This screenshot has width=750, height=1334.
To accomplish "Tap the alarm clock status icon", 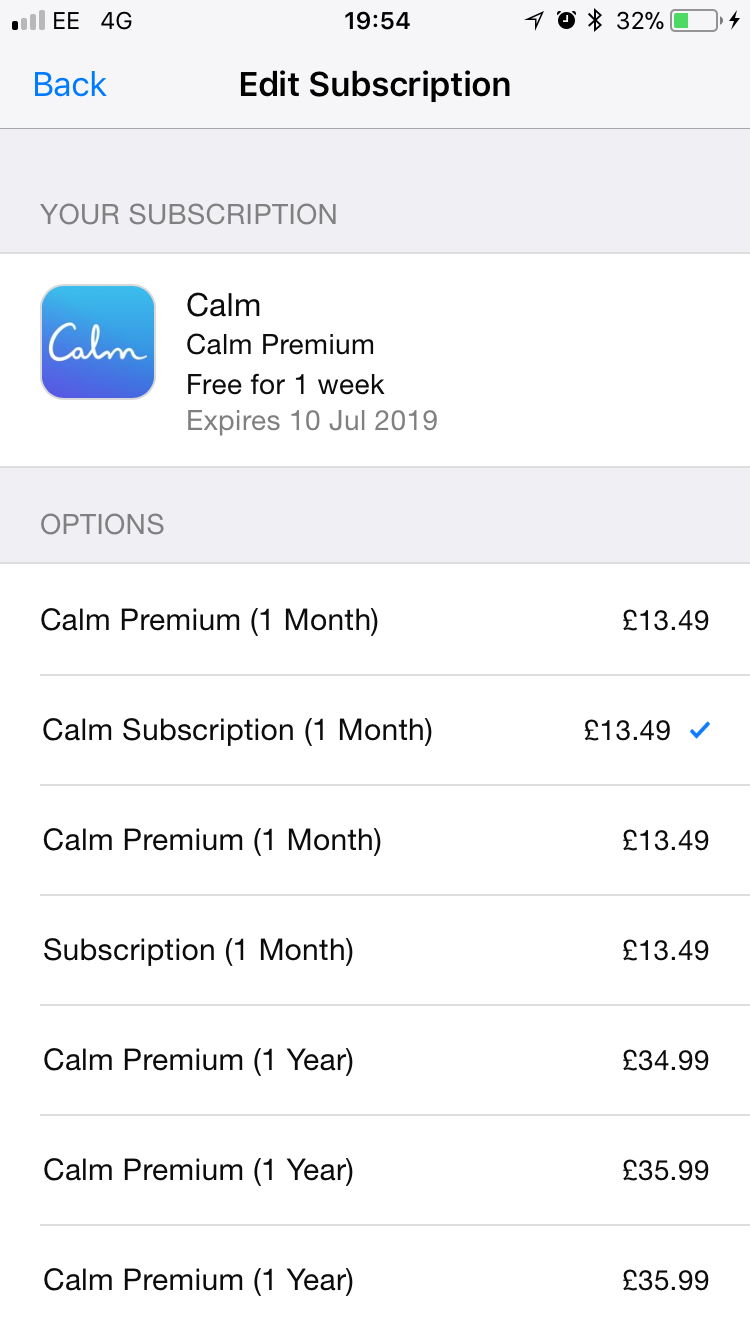I will point(567,20).
